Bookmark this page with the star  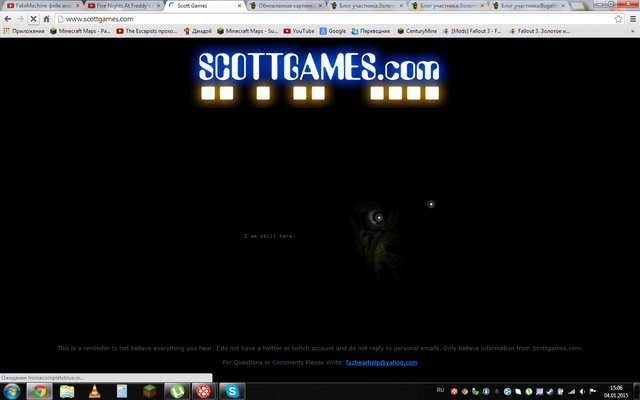tap(618, 19)
